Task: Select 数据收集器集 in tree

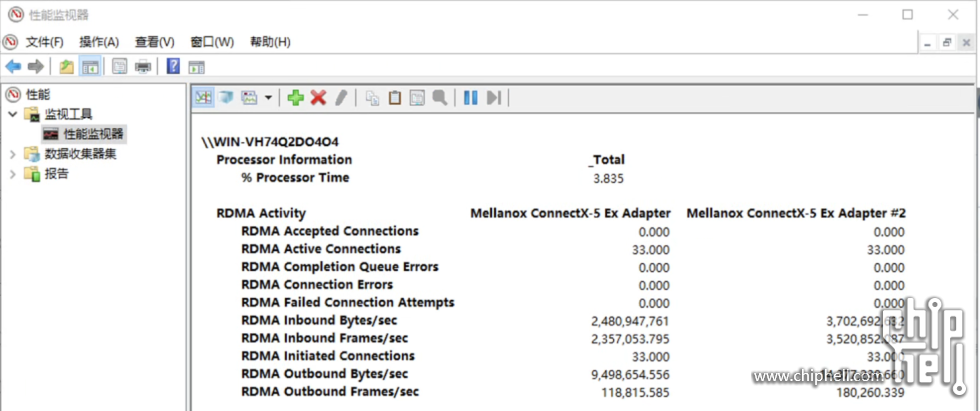Action: tap(80, 154)
